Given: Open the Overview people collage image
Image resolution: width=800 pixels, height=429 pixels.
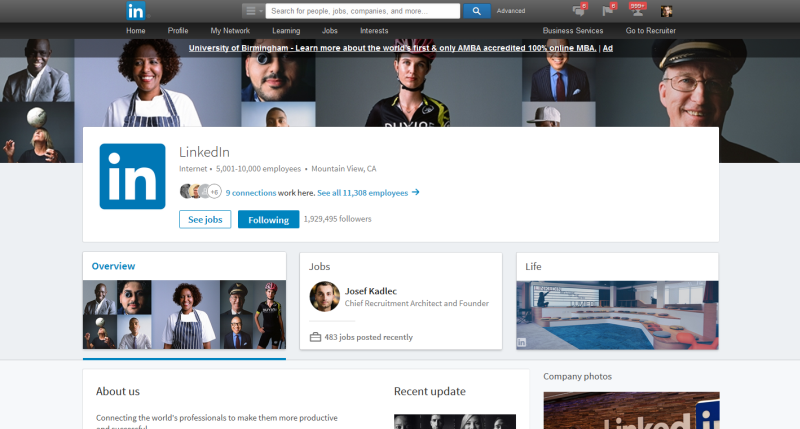Looking at the screenshot, I should (x=184, y=314).
